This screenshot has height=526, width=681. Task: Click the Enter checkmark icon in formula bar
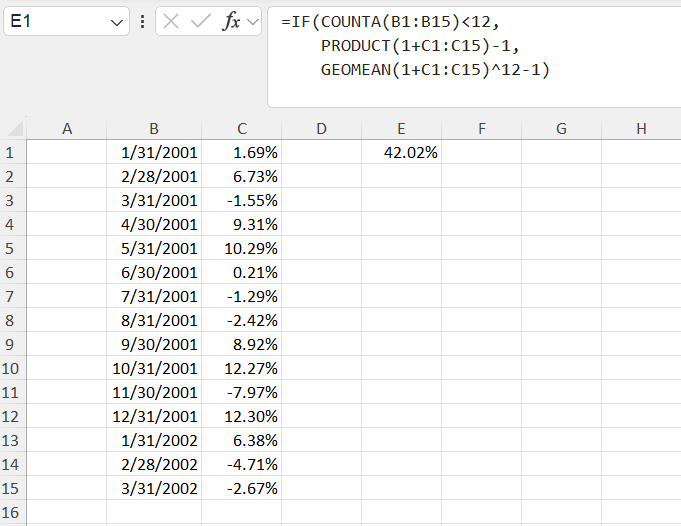[x=200, y=21]
